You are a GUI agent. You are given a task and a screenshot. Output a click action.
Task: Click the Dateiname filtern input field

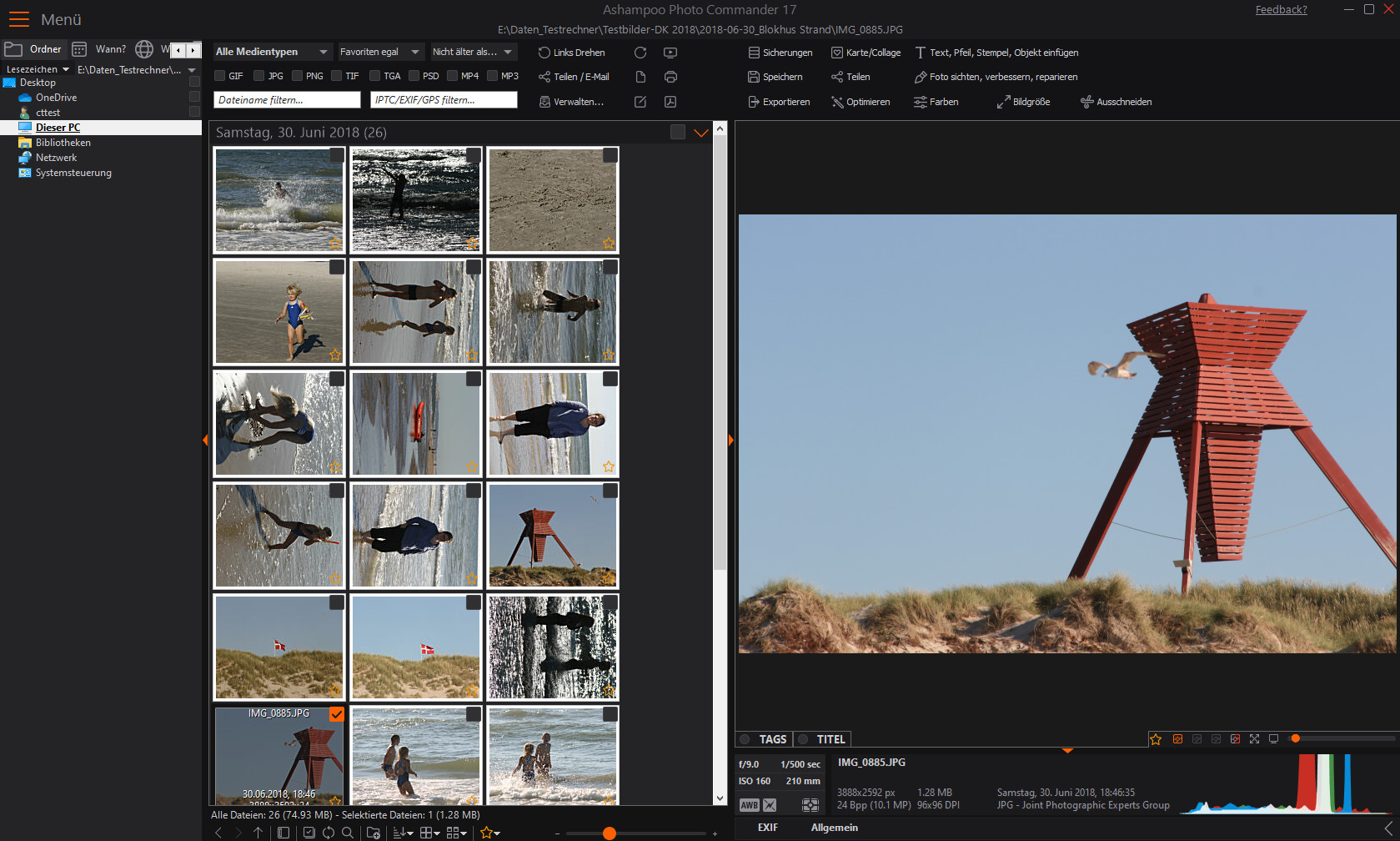(x=287, y=100)
